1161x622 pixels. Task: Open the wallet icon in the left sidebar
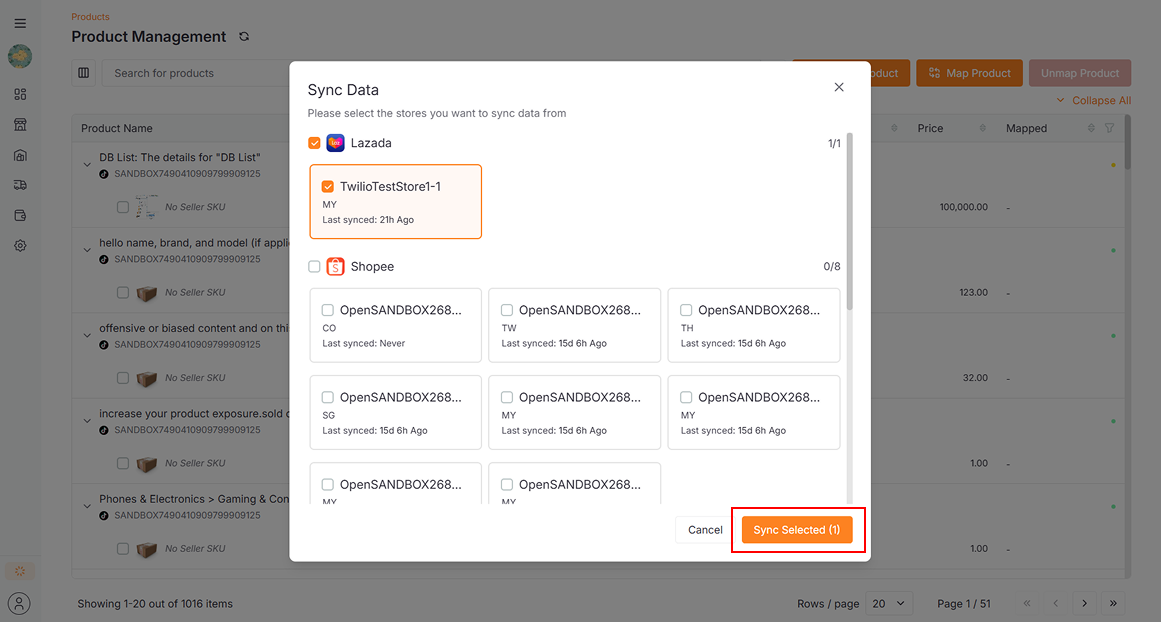tap(20, 215)
